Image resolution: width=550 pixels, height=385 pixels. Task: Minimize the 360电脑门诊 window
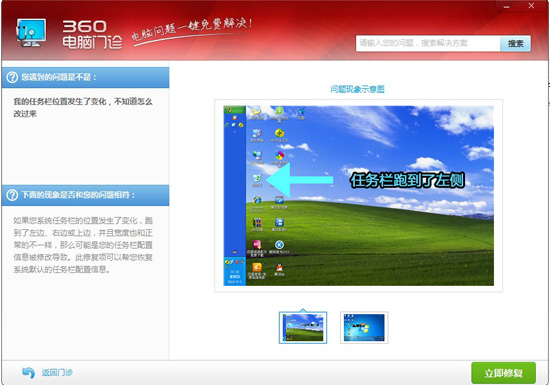point(507,7)
